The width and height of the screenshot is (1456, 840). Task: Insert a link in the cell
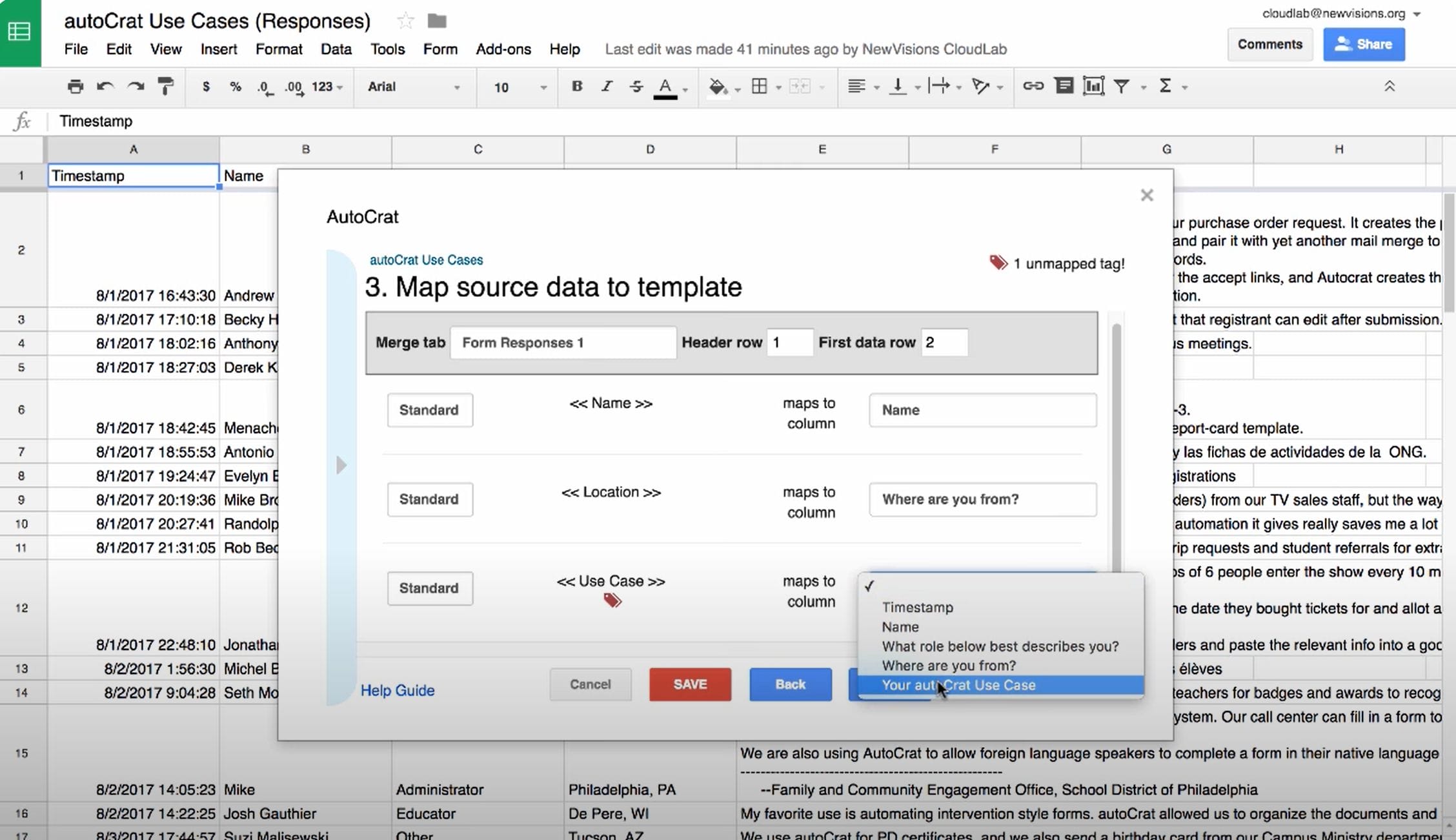click(1033, 86)
